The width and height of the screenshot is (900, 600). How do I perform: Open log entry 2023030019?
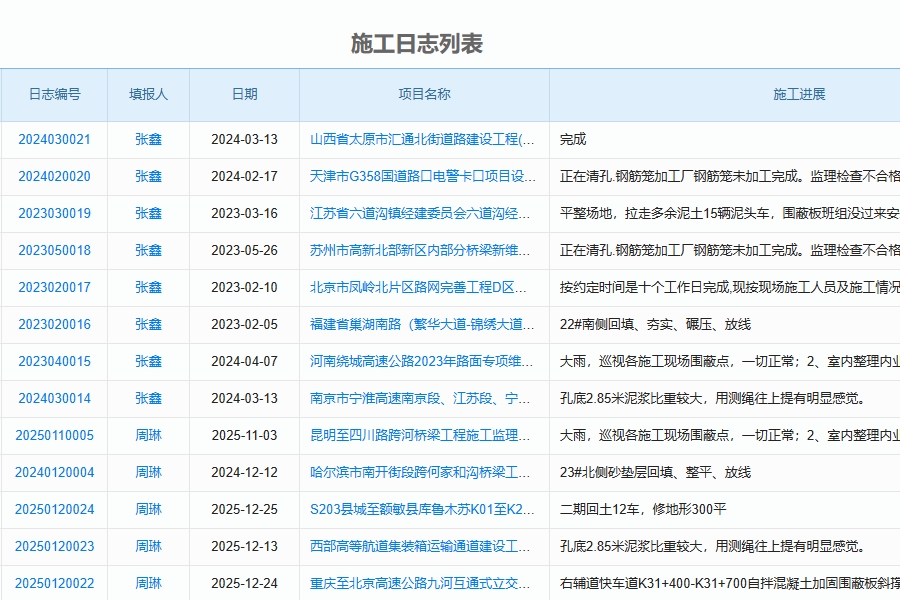[51, 213]
